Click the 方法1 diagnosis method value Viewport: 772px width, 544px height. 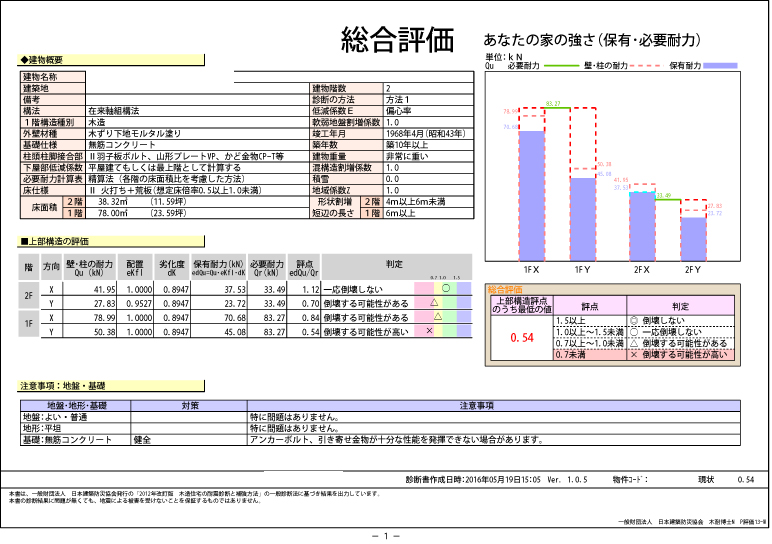tap(398, 100)
